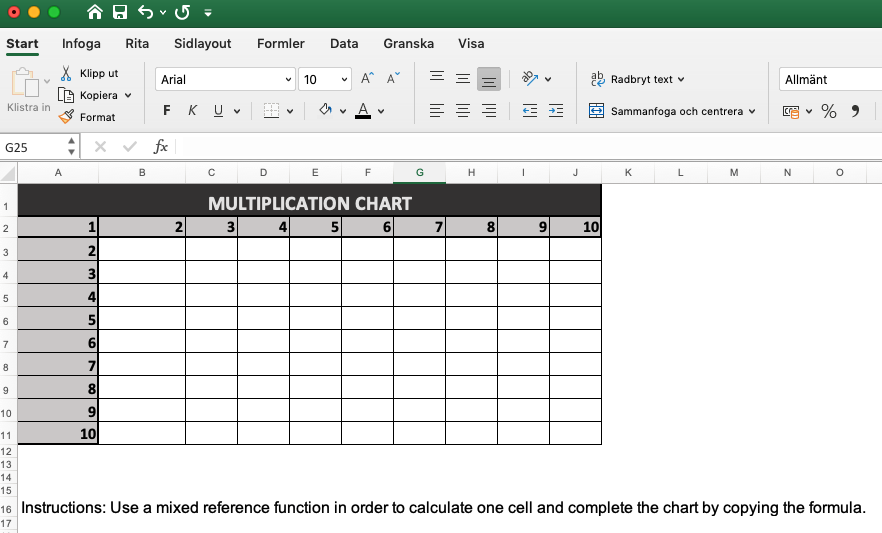Viewport: 882px width, 533px height.
Task: Open the Granska tab
Action: 408,43
